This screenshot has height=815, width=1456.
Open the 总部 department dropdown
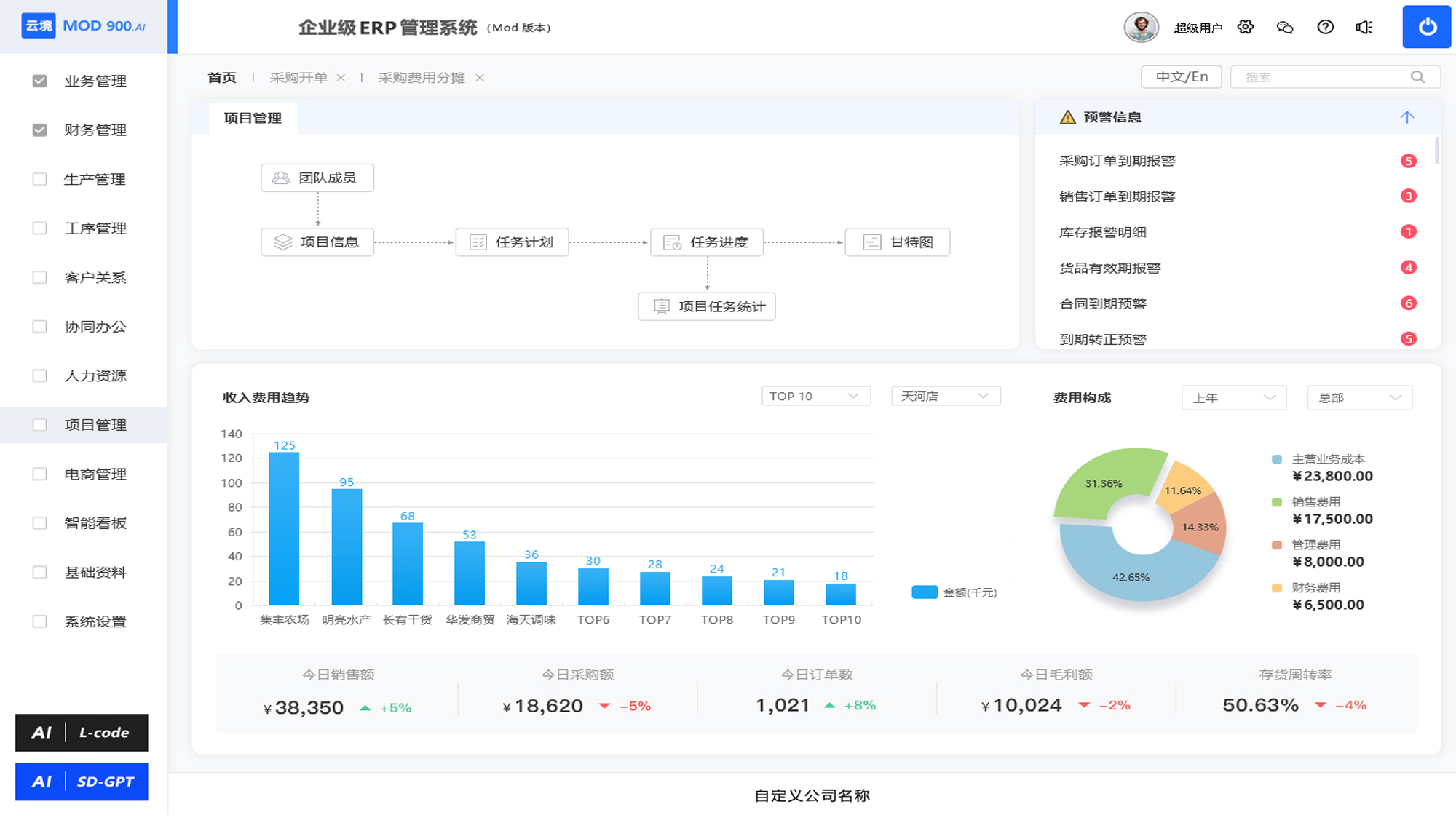1360,398
